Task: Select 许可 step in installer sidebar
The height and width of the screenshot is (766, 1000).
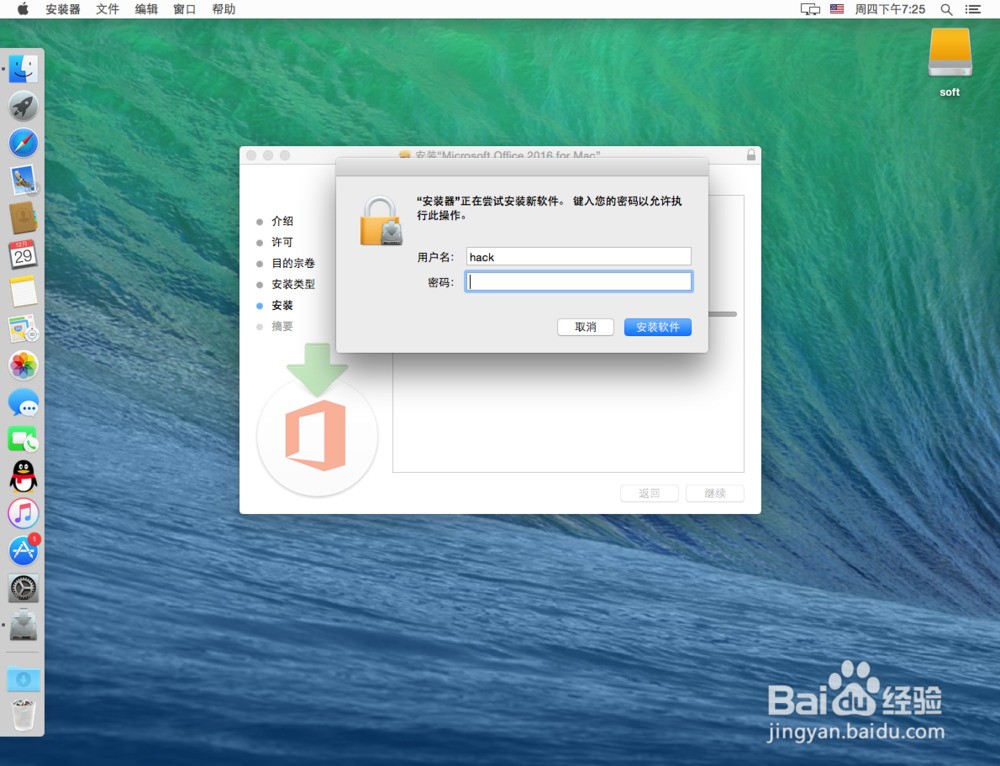Action: point(282,242)
